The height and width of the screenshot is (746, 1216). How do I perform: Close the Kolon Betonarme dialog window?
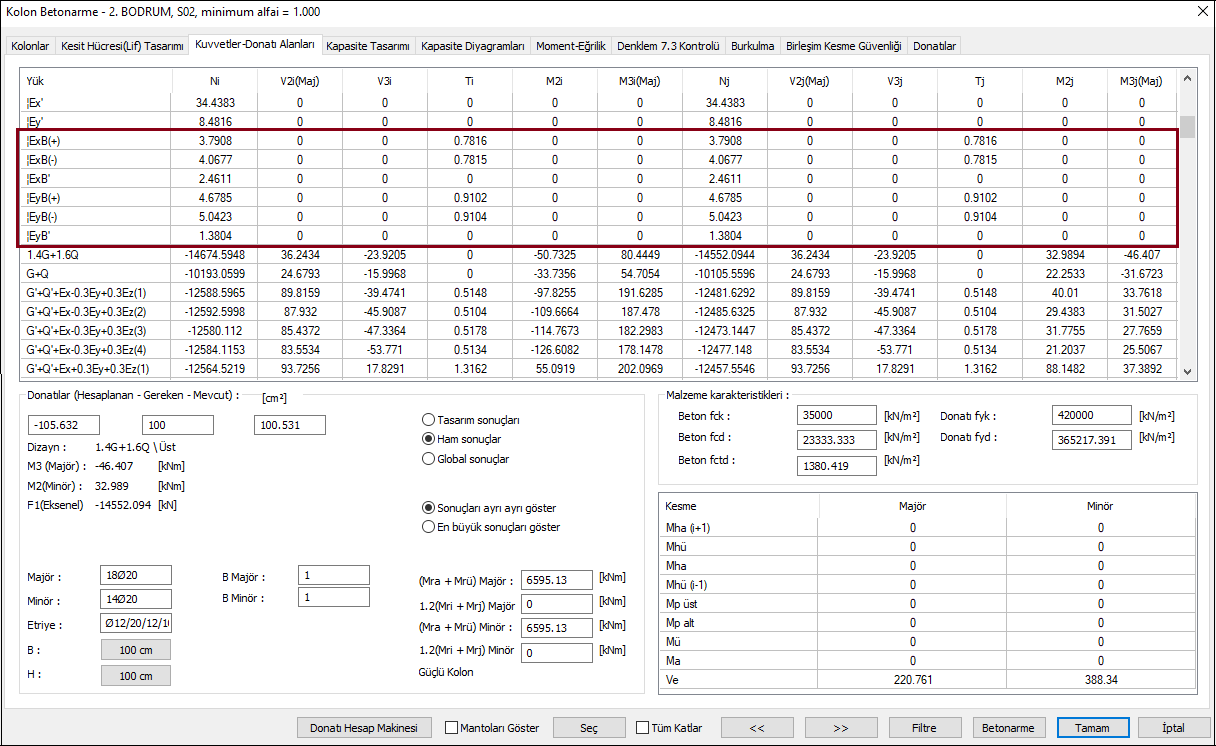(1201, 12)
